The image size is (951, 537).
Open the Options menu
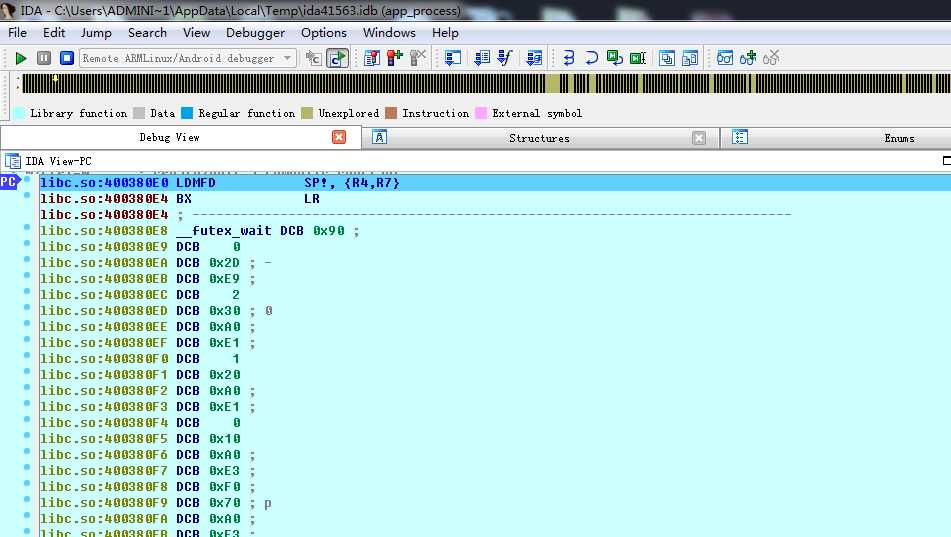point(324,33)
